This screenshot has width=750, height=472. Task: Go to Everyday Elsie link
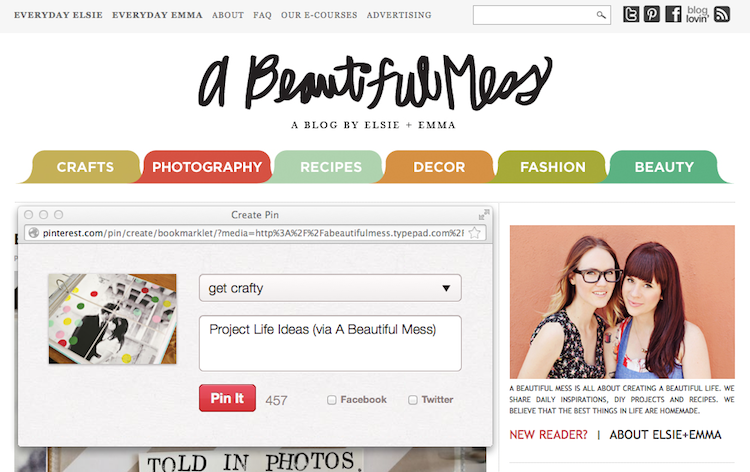(x=58, y=15)
